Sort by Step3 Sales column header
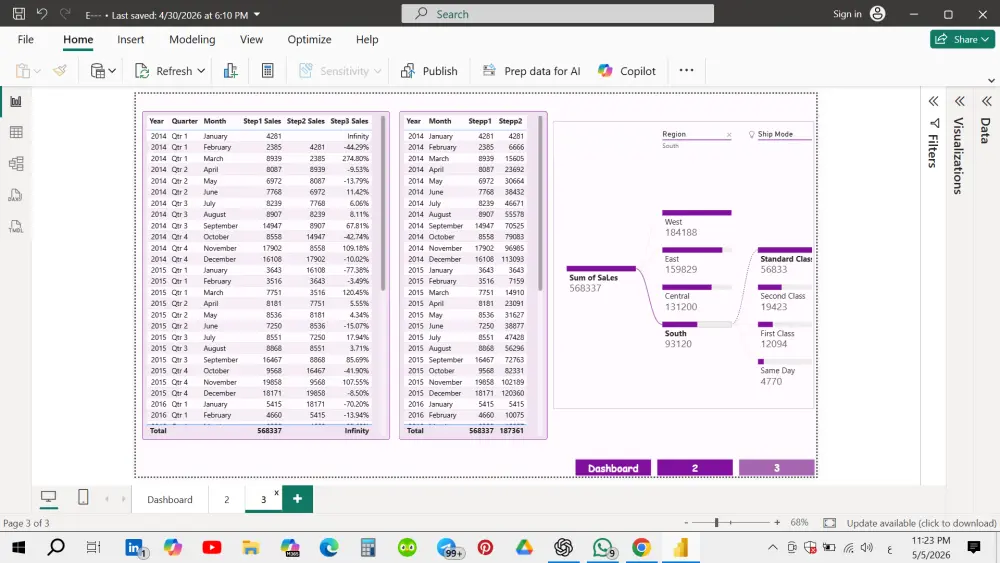This screenshot has height=563, width=1000. pyautogui.click(x=349, y=121)
